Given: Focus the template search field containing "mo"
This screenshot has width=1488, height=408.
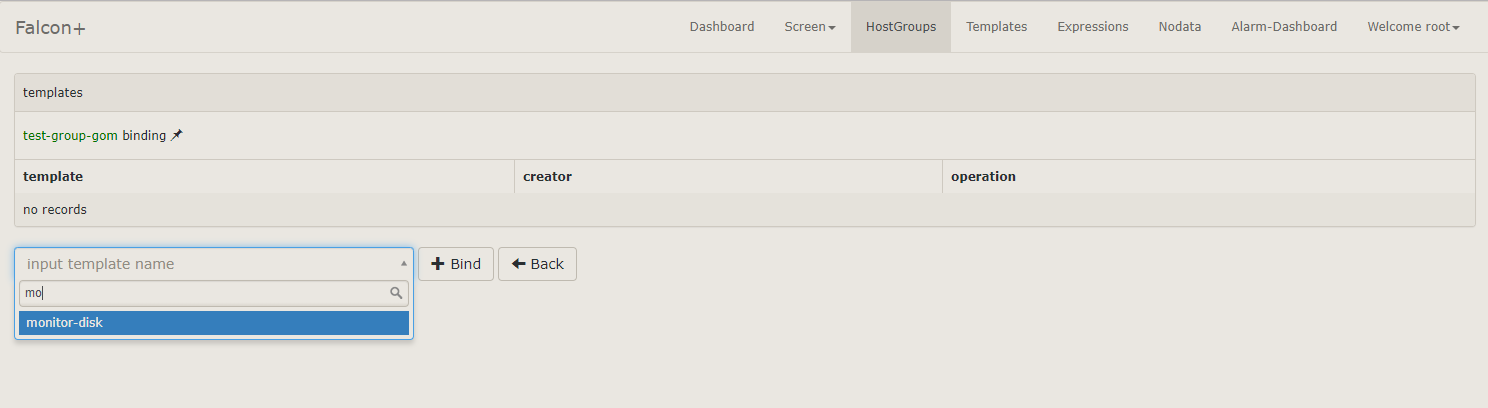Looking at the screenshot, I should [203, 293].
